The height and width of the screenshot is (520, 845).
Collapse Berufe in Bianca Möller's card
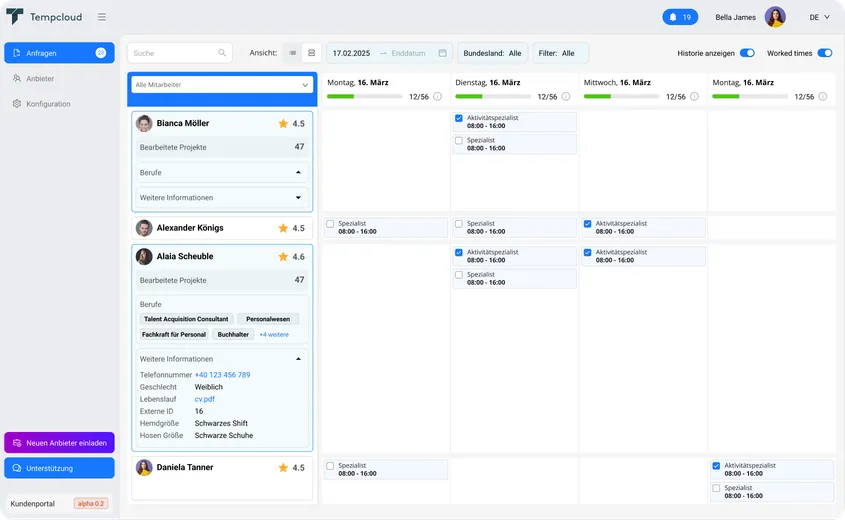pos(298,172)
